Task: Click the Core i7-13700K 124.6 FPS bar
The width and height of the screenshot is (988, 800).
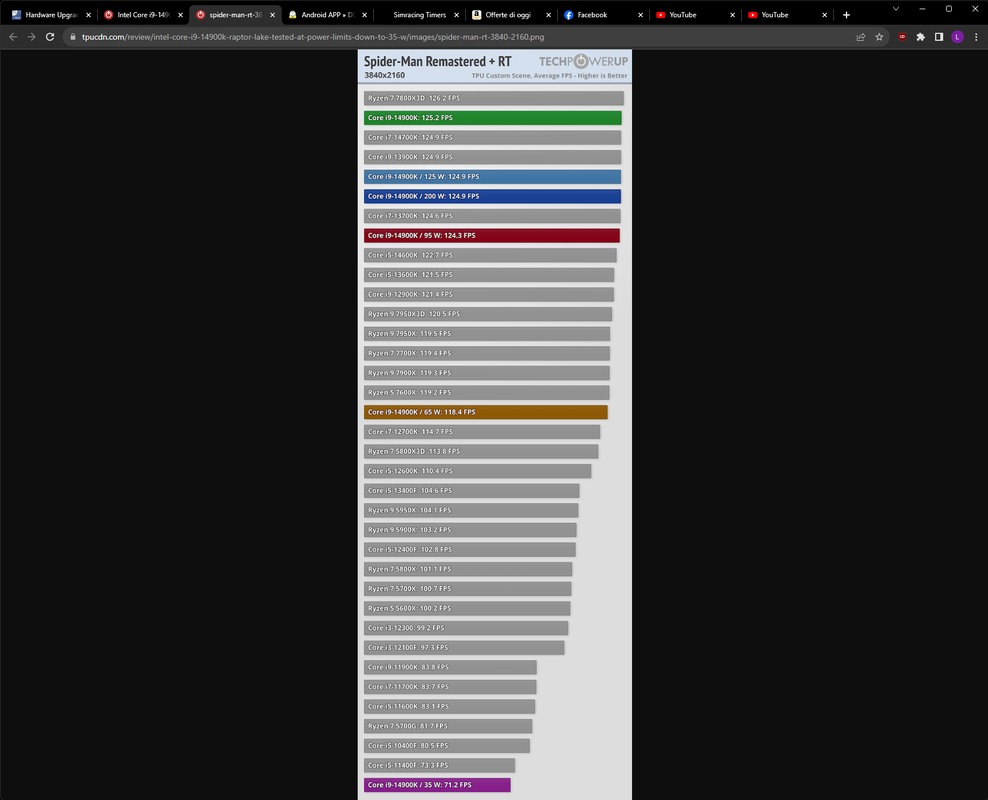Action: [x=491, y=215]
